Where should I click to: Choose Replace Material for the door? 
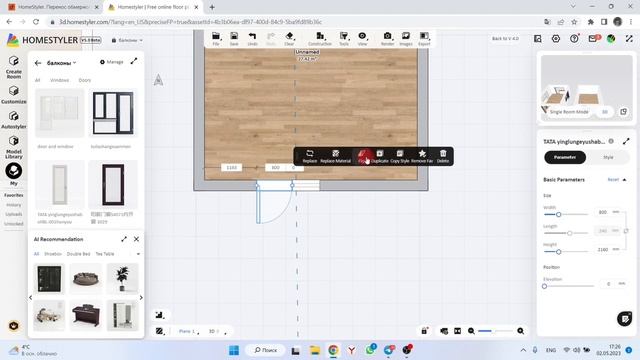tap(336, 156)
